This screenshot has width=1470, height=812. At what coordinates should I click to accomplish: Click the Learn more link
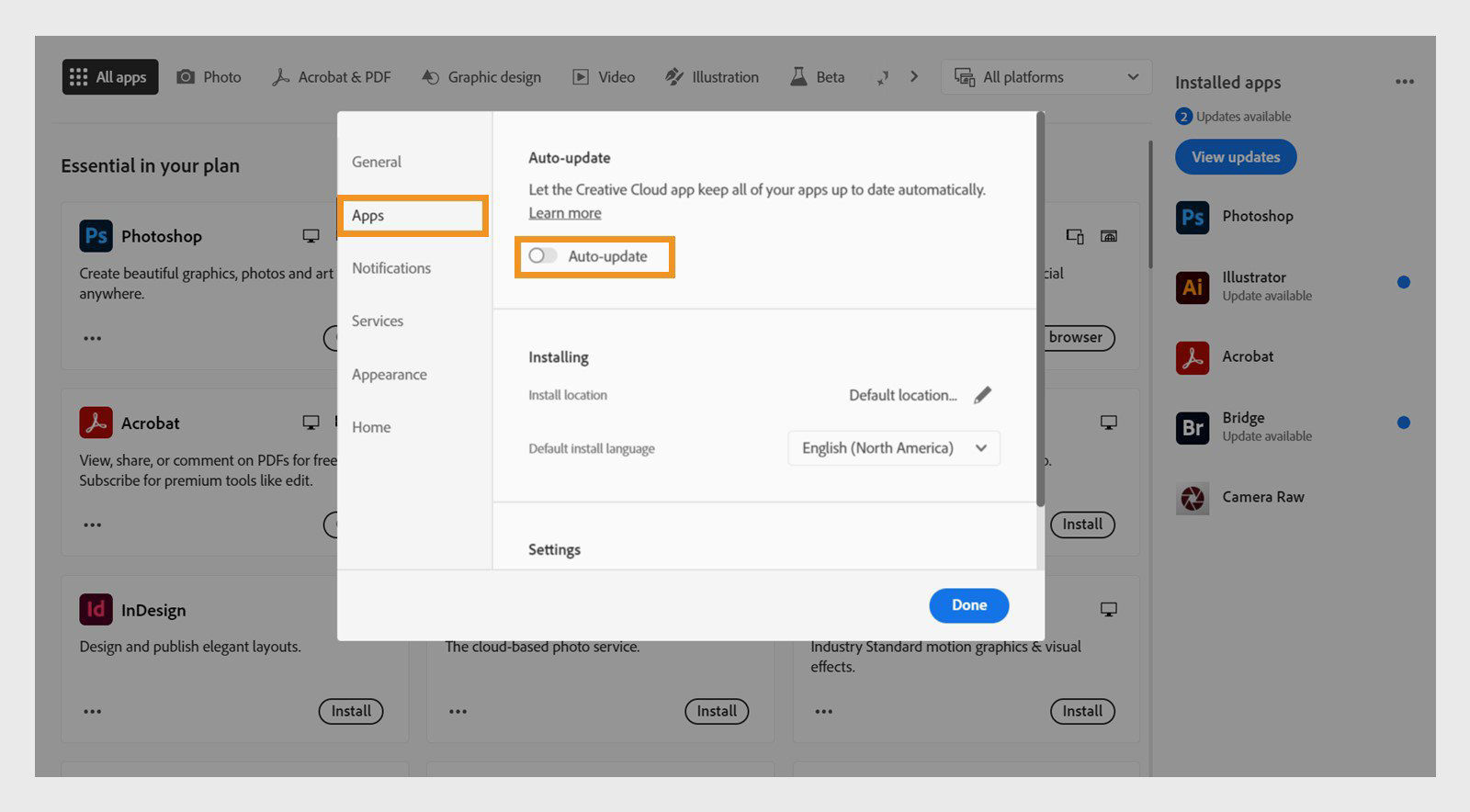tap(565, 213)
